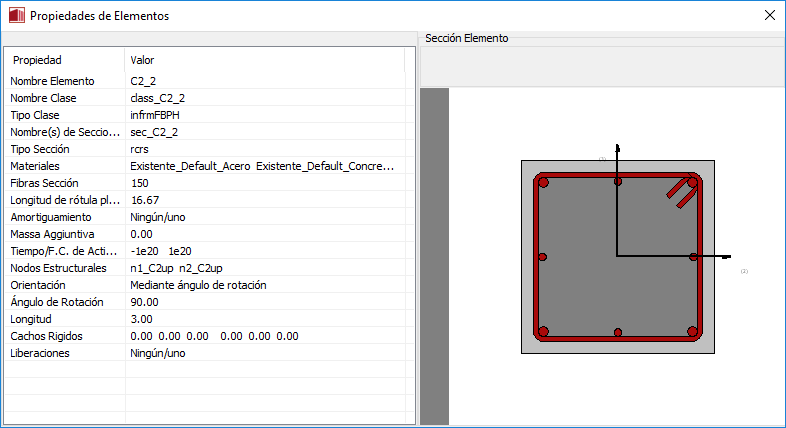Select the Fibras Sección value 150
786x428 pixels.
[x=140, y=183]
